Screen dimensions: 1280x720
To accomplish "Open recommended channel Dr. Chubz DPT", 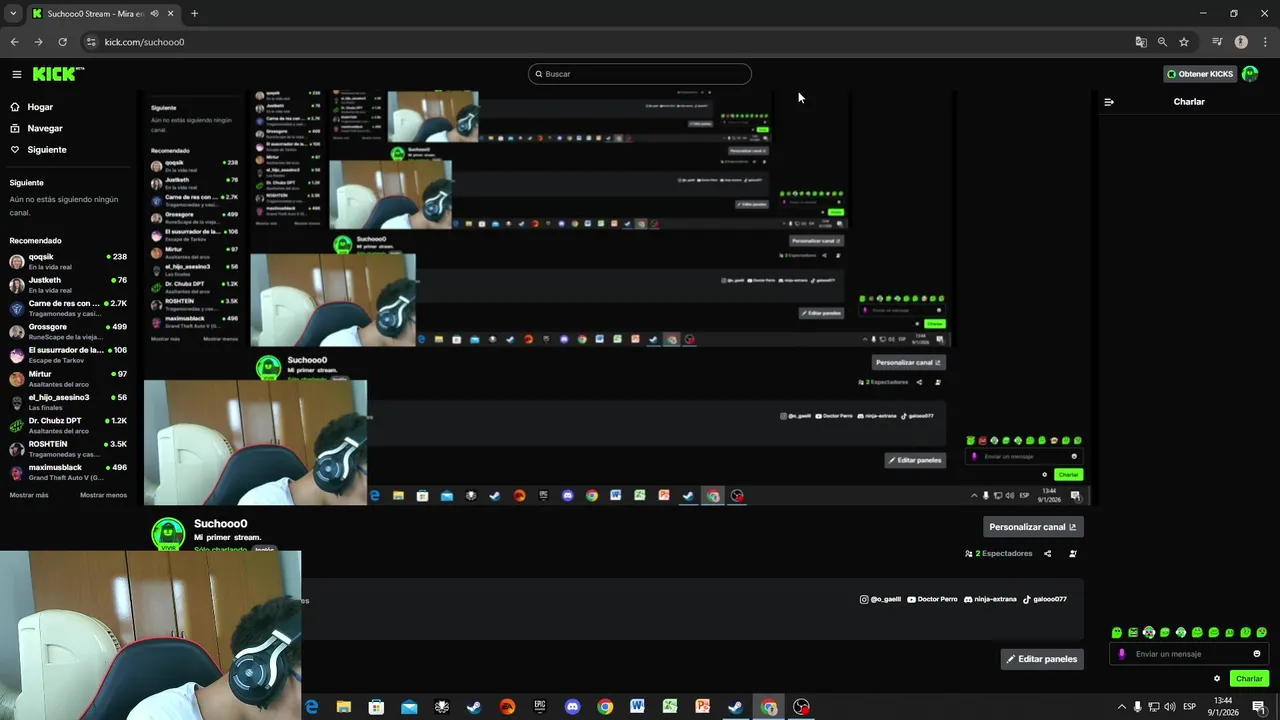I will click(68, 426).
